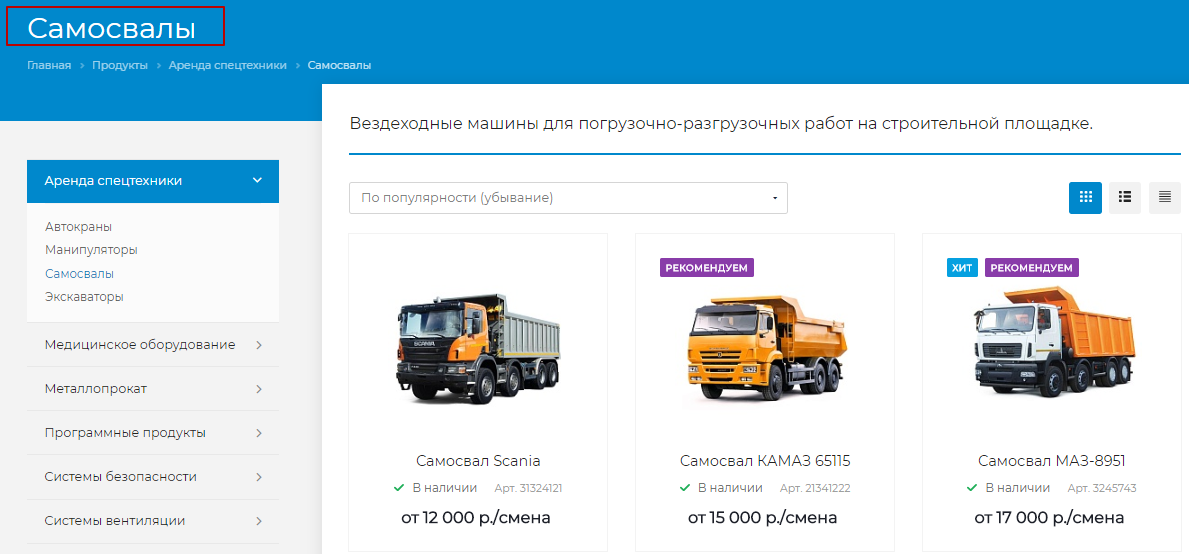This screenshot has width=1189, height=554.
Task: Click РЕКОМЕНДУЕМ badge on КАМАЗ card
Action: coord(707,268)
